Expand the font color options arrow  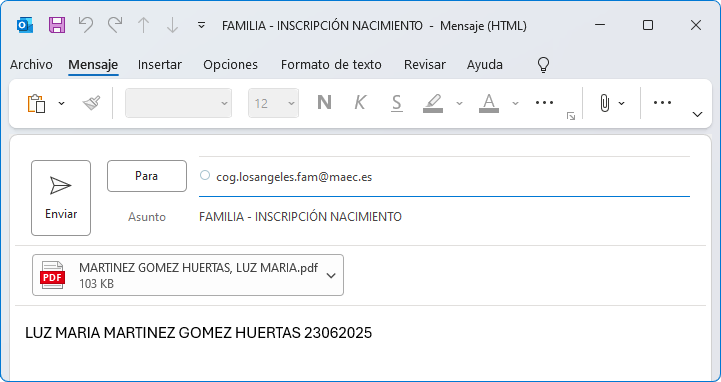[x=515, y=103]
